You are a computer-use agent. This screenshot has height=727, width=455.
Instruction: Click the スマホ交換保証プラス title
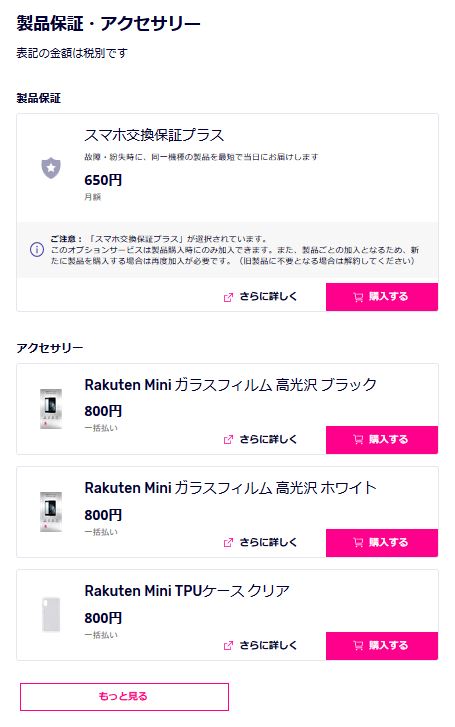point(154,135)
